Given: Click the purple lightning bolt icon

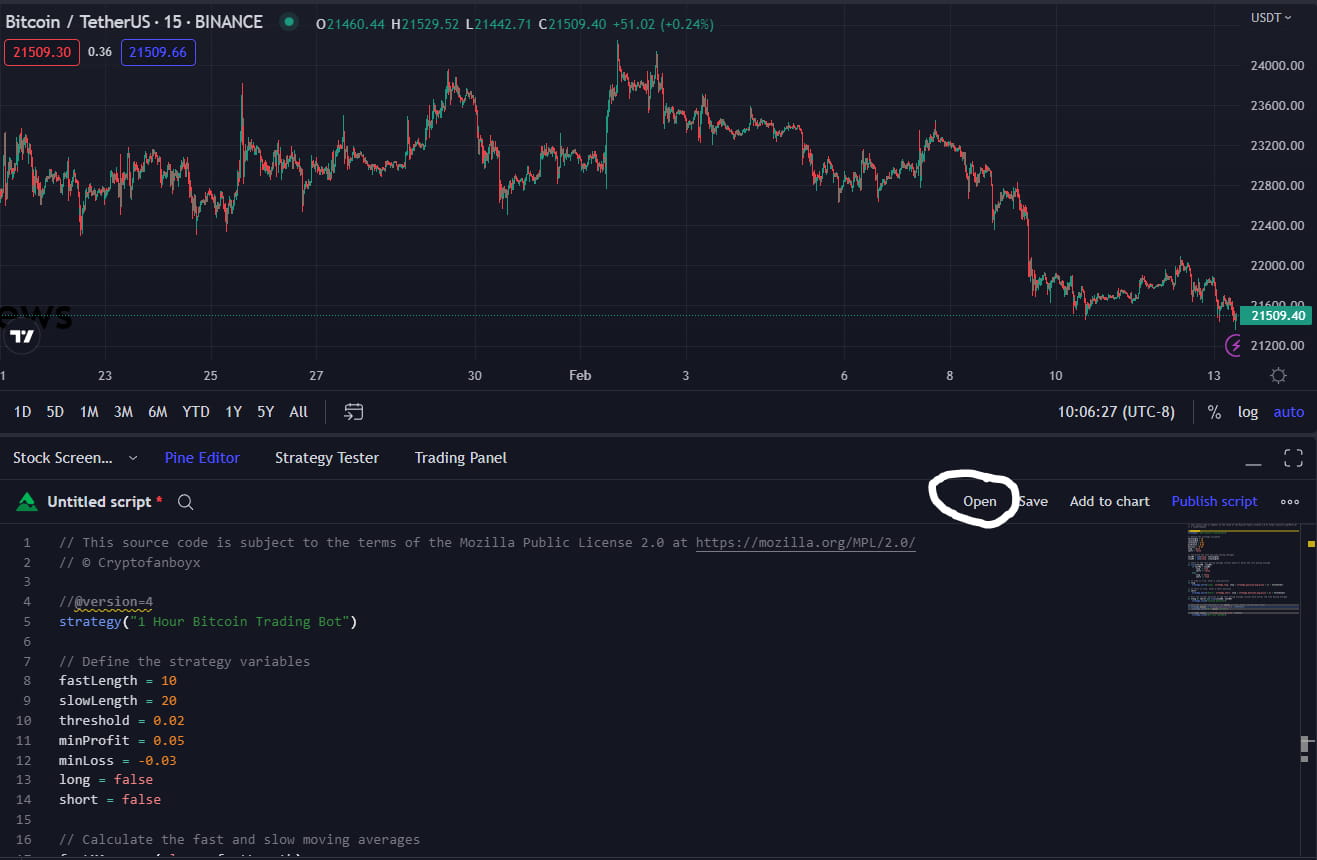Looking at the screenshot, I should pos(1235,346).
